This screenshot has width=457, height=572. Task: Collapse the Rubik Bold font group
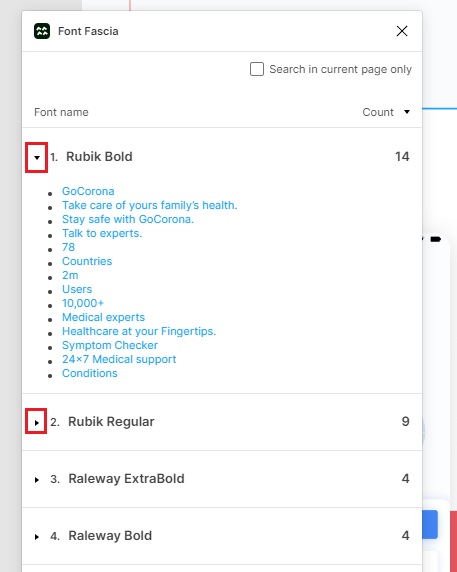point(36,157)
